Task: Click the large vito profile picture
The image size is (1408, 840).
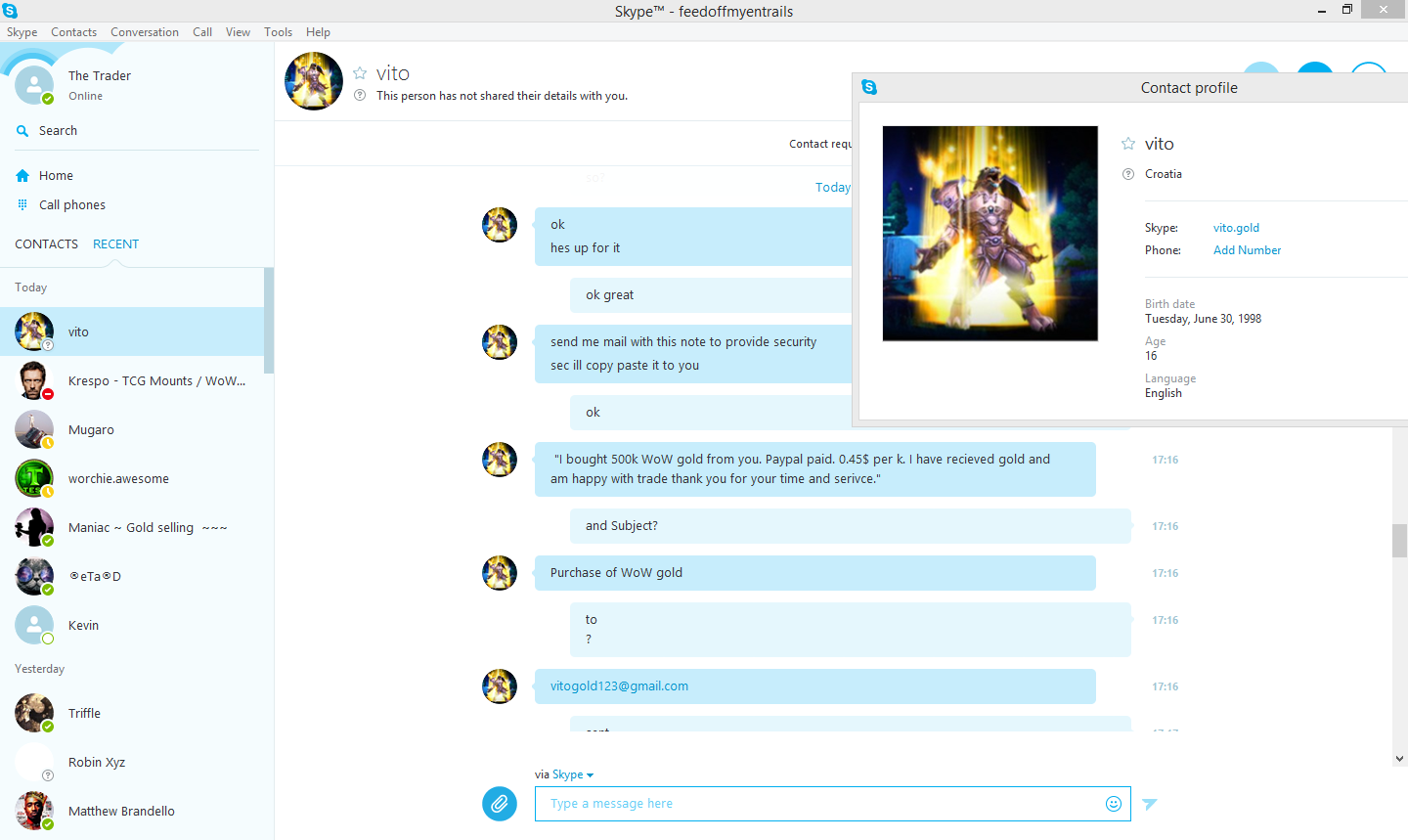Action: 990,234
